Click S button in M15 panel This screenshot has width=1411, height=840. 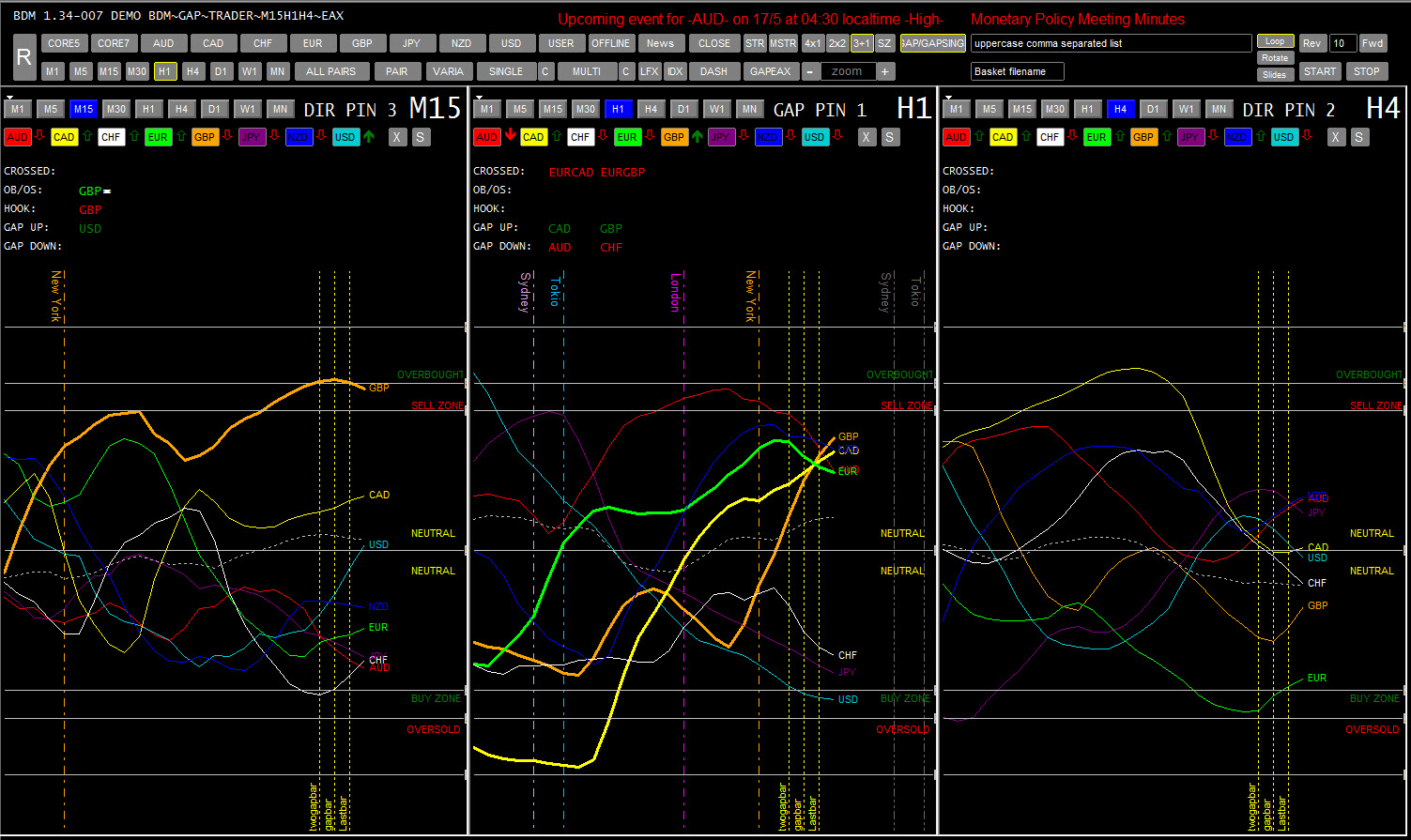point(421,137)
